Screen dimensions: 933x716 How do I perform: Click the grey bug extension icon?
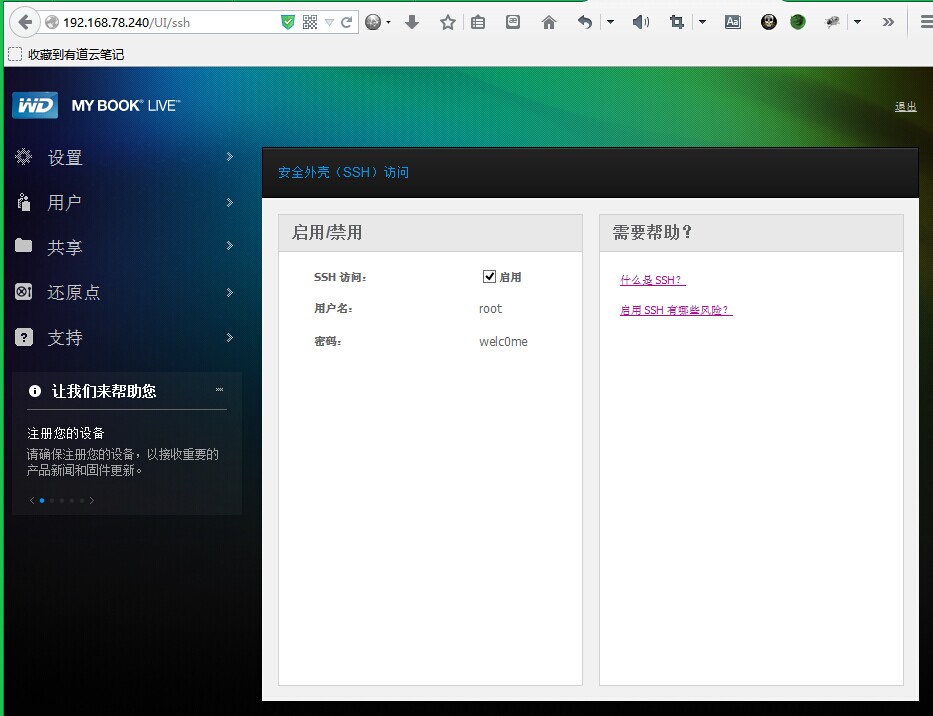click(832, 23)
